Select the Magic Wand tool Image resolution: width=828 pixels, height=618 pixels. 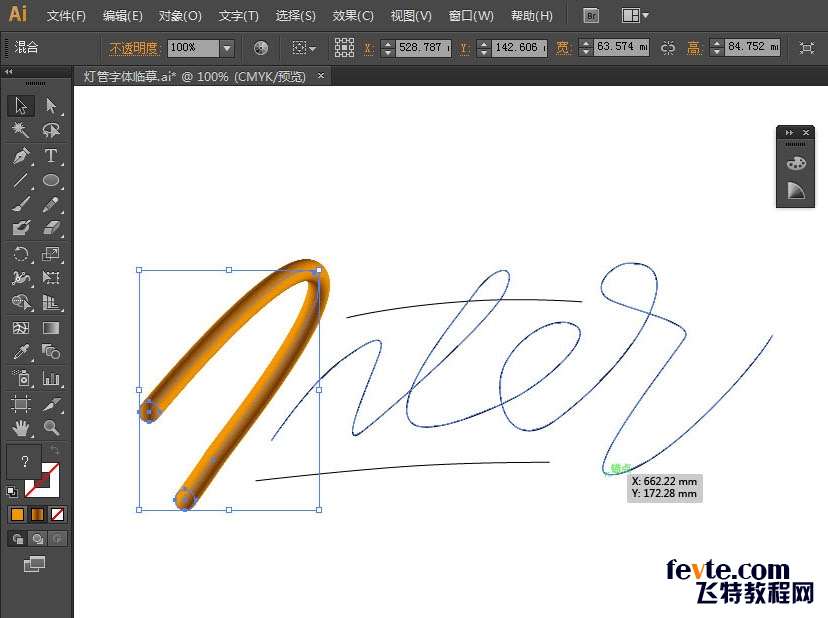tap(21, 130)
